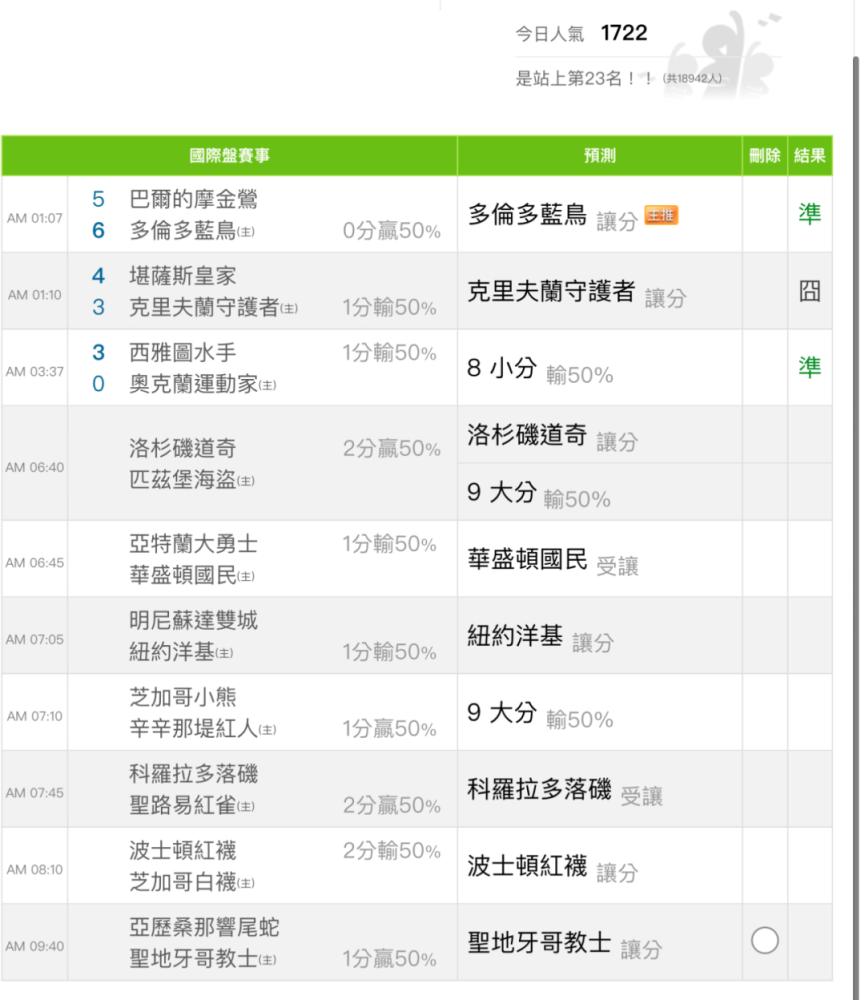Open 堪薩斯皇家 team in match list

click(182, 276)
